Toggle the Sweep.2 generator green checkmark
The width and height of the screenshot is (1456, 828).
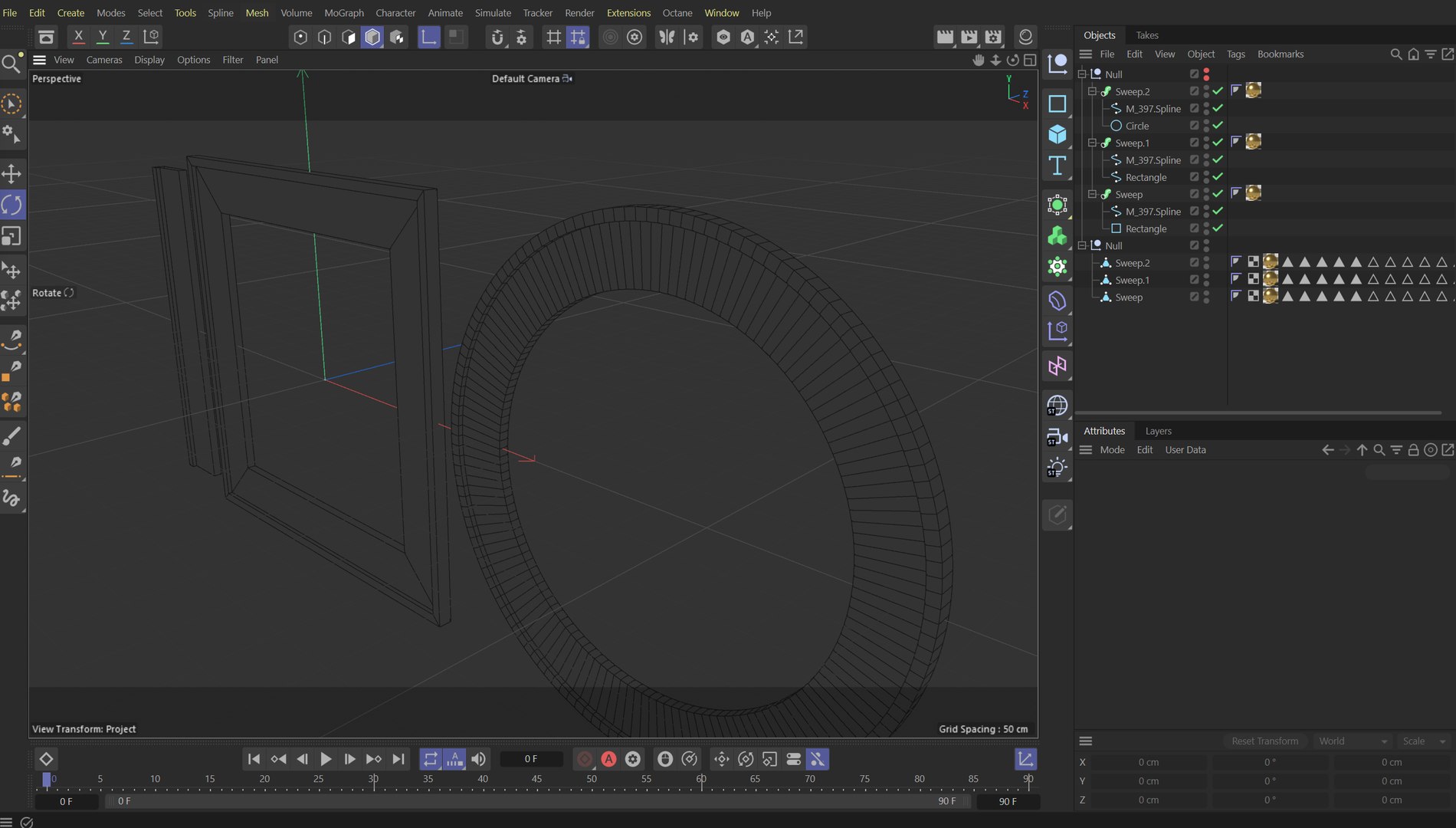pyautogui.click(x=1218, y=91)
